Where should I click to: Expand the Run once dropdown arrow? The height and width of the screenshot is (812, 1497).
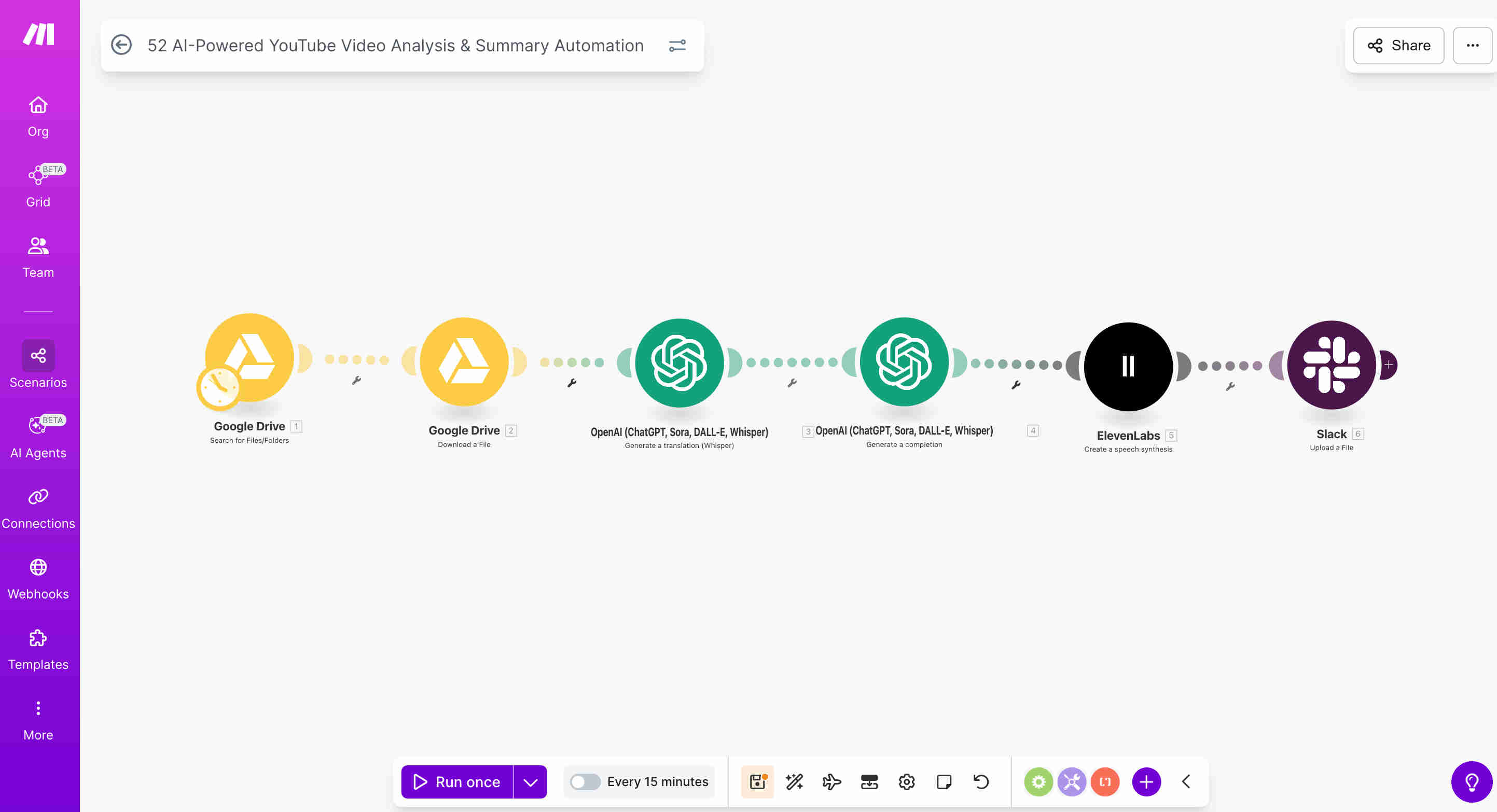click(530, 782)
